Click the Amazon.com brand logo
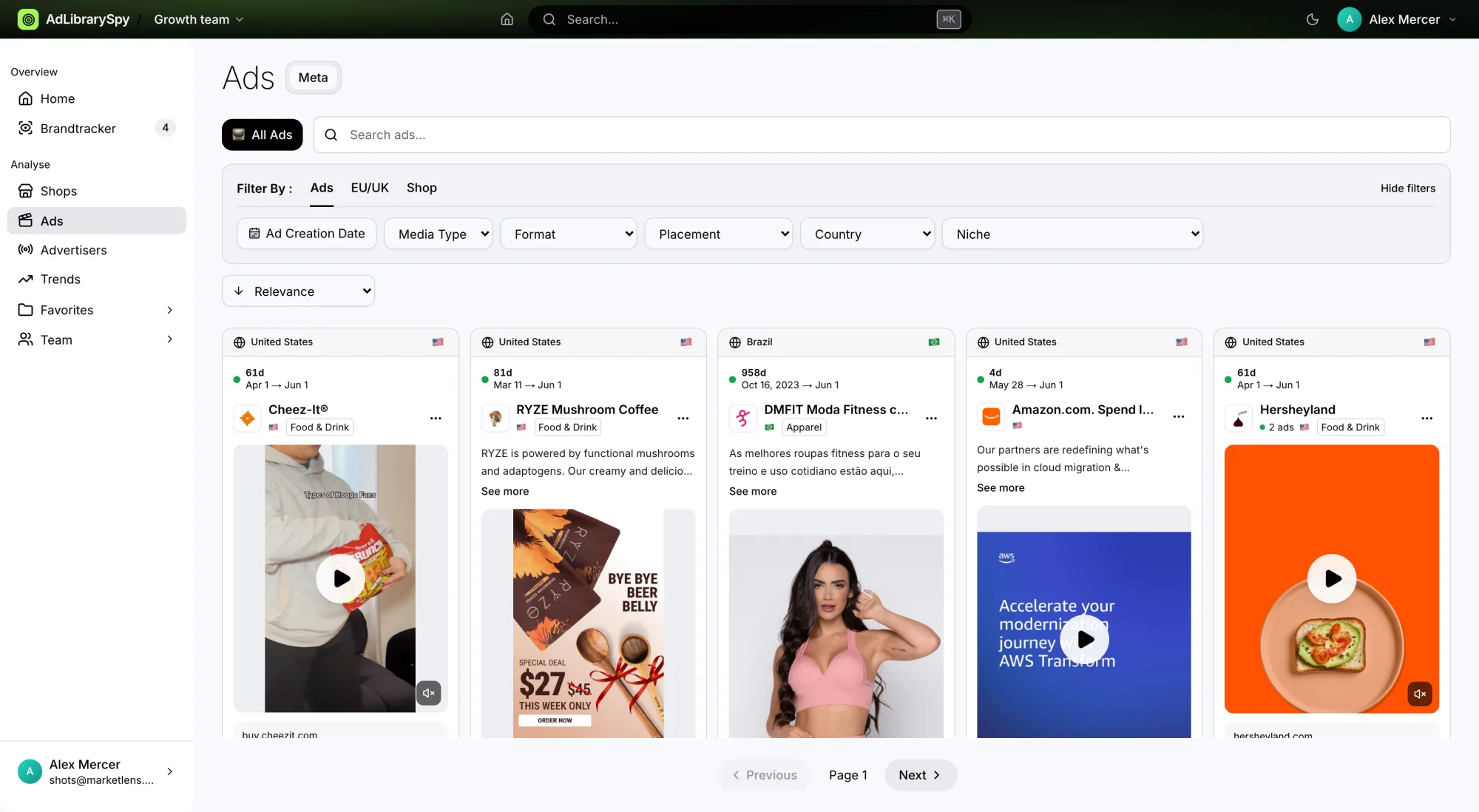The height and width of the screenshot is (812, 1479). coord(991,417)
